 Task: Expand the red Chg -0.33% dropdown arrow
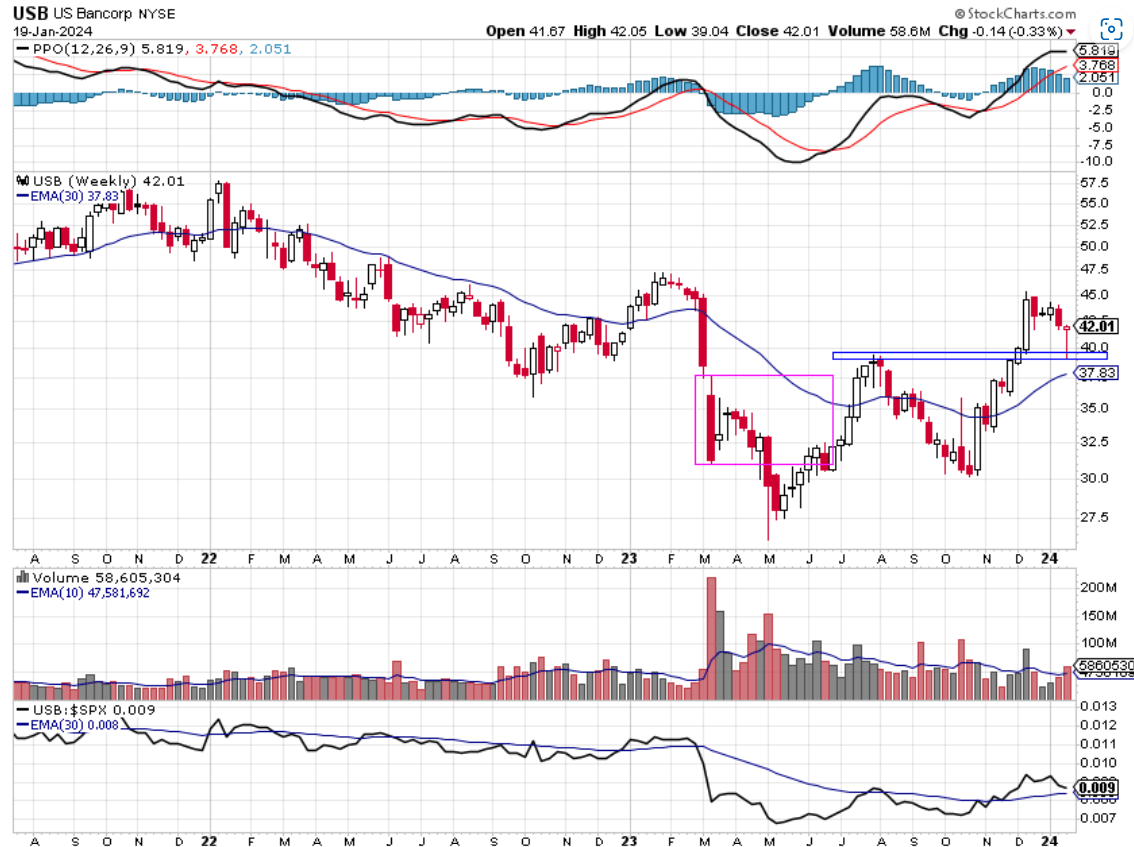tap(1072, 31)
